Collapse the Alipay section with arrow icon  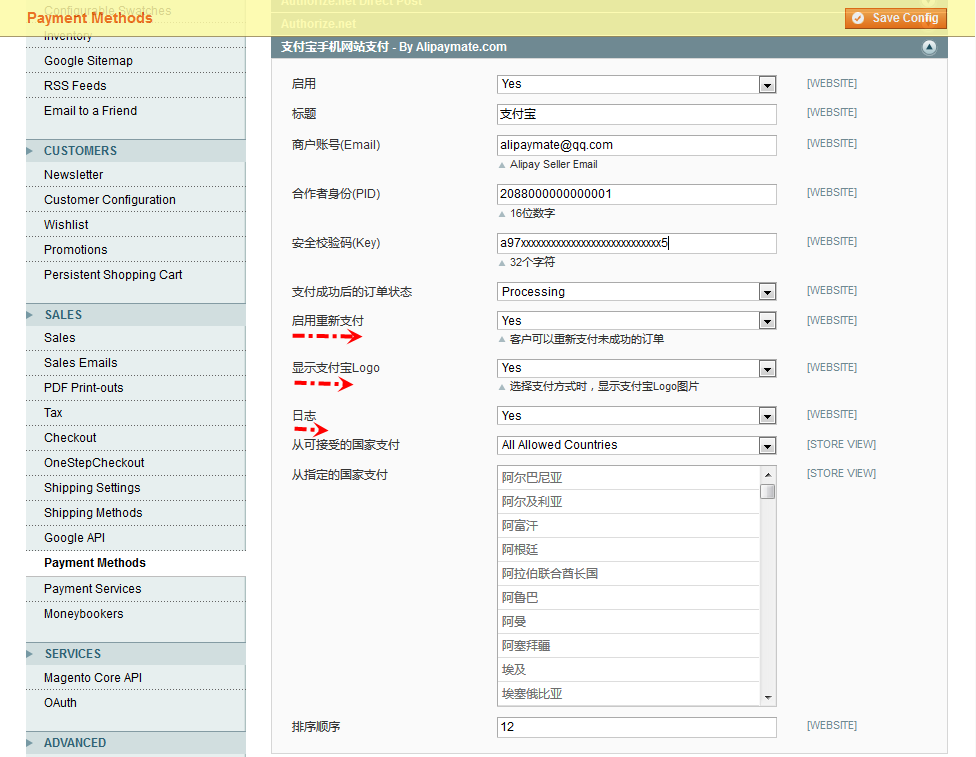tap(929, 47)
